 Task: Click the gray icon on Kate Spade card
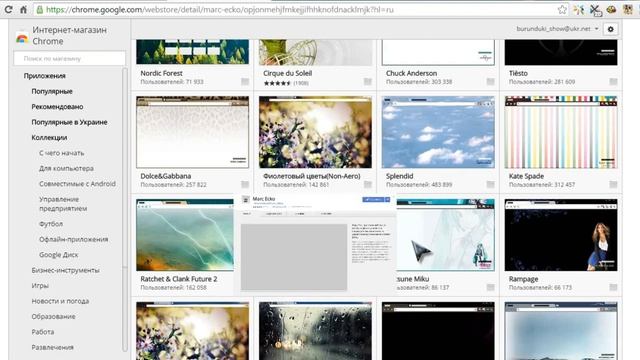[613, 184]
